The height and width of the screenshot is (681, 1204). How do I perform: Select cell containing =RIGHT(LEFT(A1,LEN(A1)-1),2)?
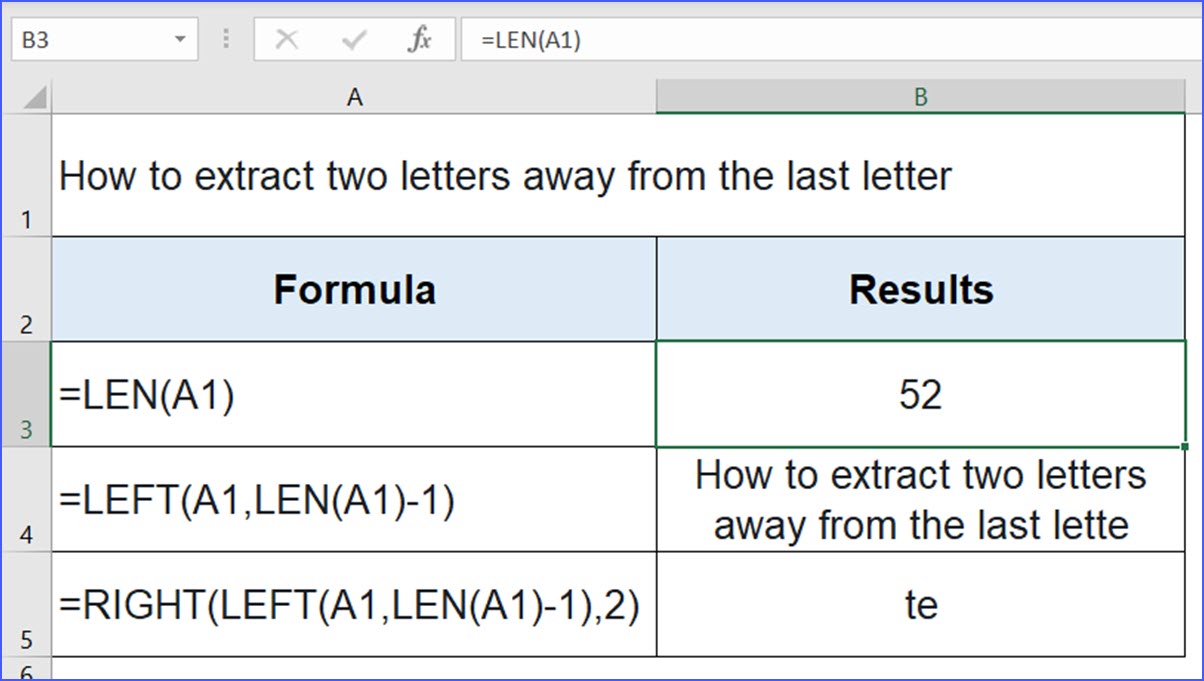tap(354, 604)
